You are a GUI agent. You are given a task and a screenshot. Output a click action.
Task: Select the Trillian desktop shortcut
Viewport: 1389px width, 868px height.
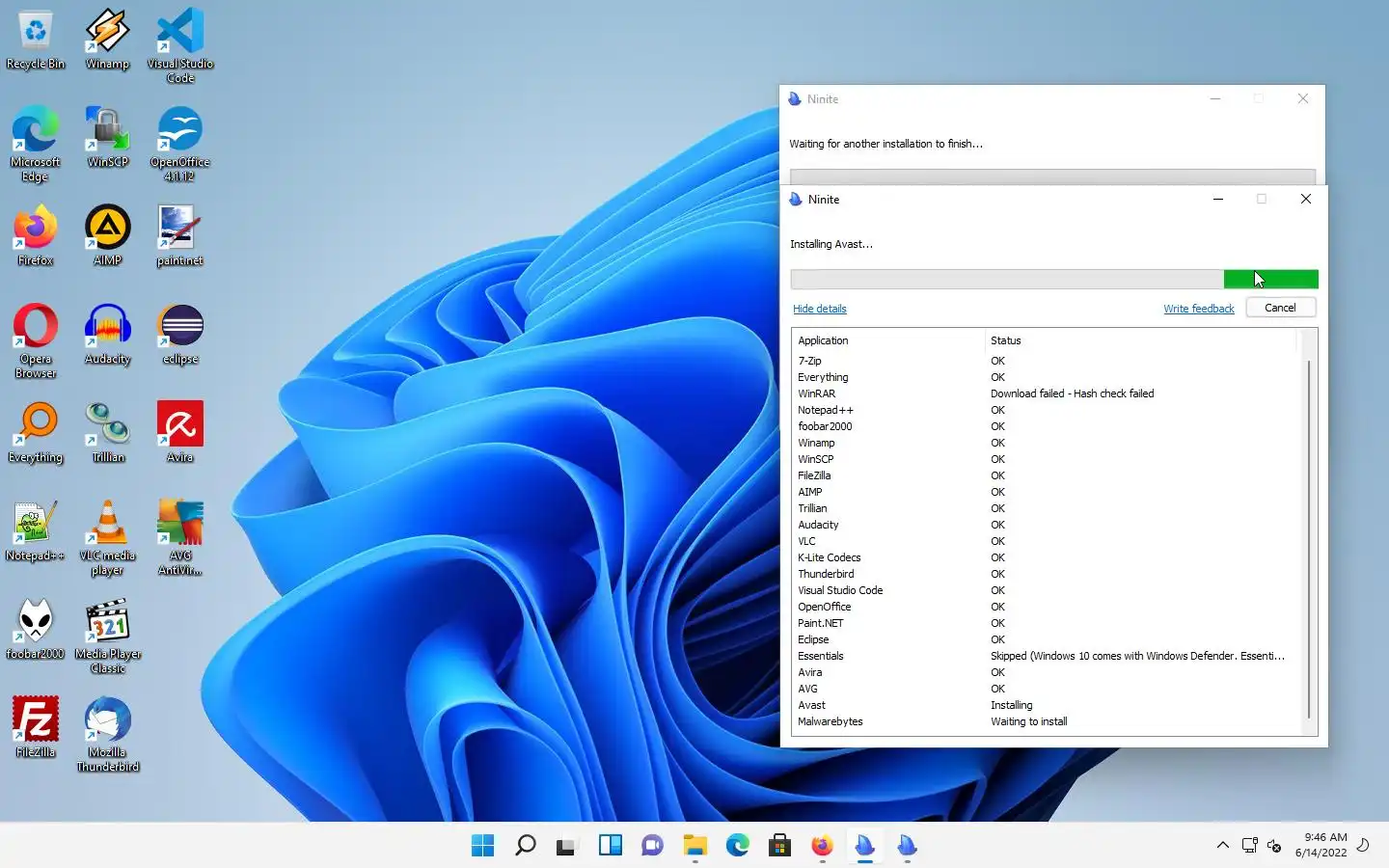click(107, 433)
